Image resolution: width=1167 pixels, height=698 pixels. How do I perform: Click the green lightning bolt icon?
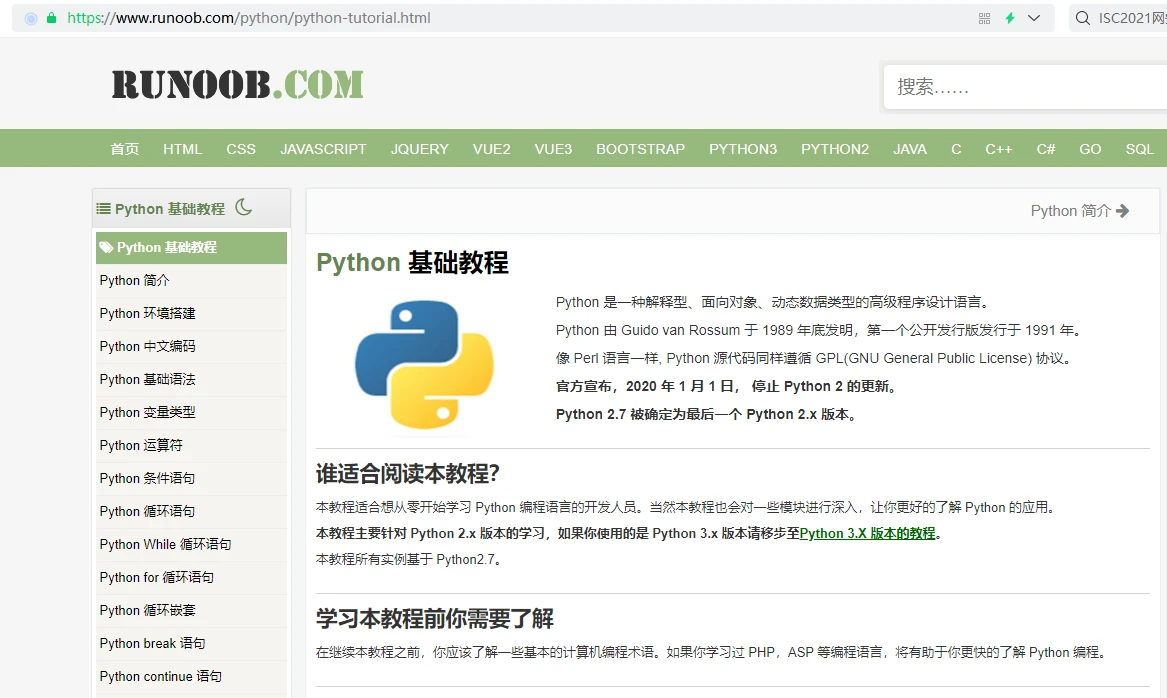tap(1010, 18)
